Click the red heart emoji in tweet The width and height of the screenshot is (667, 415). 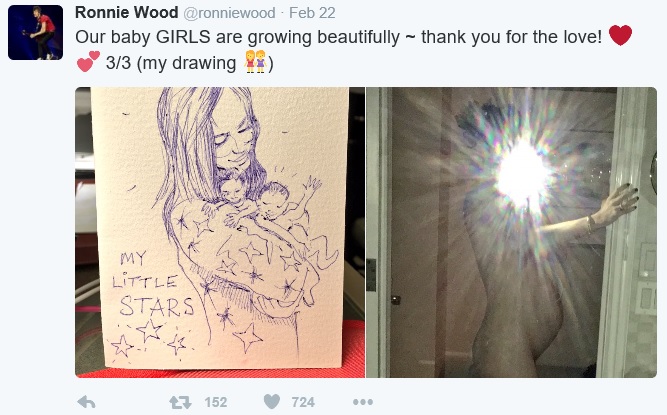coord(620,36)
